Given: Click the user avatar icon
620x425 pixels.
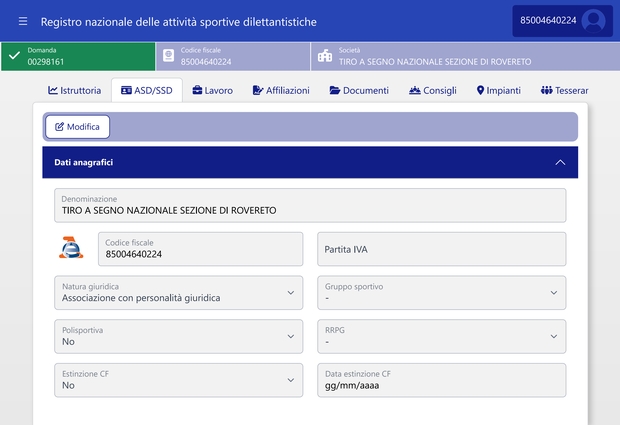Looking at the screenshot, I should 594,21.
